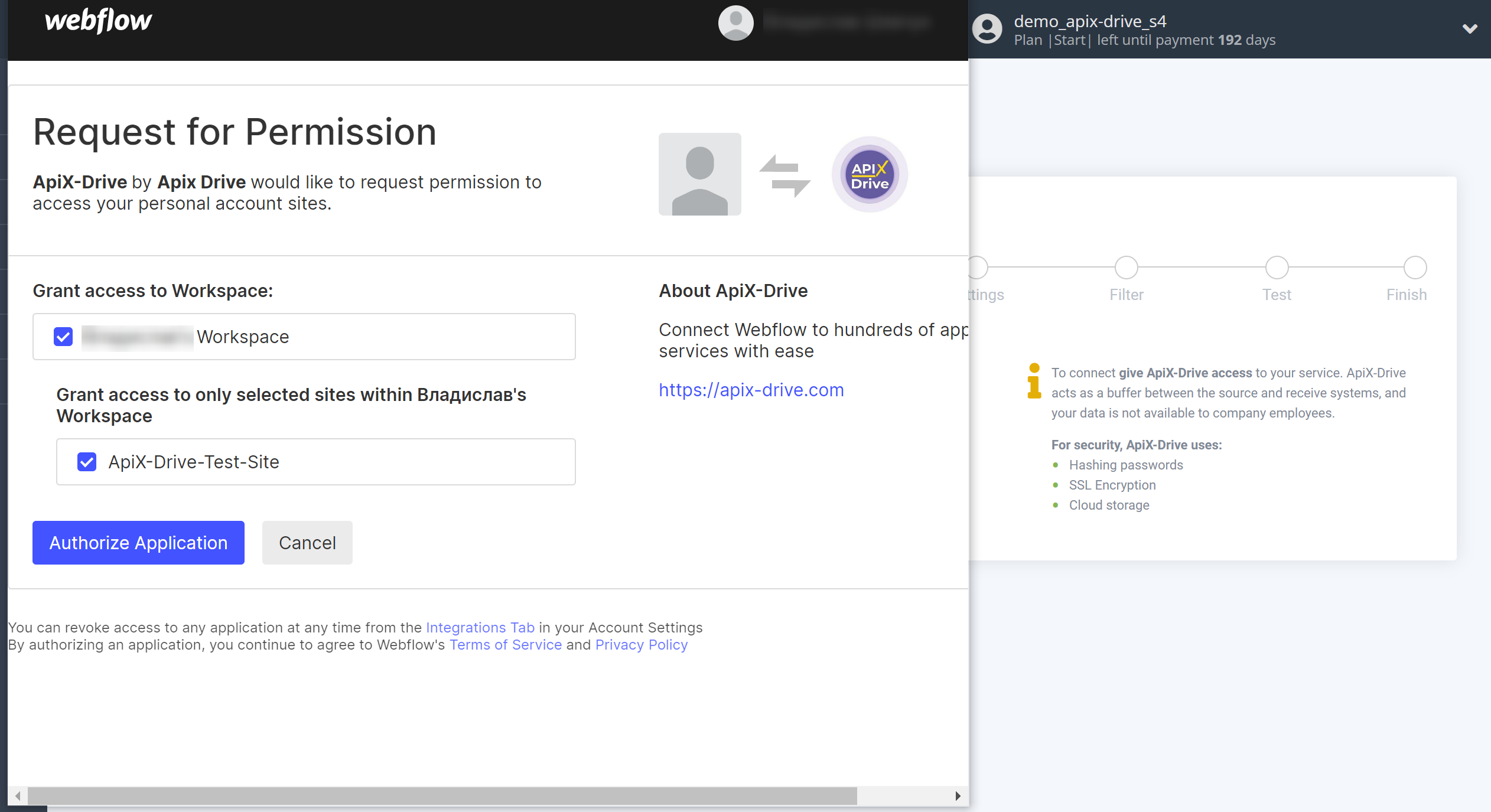
Task: Click the horizontal scrollbar right arrow
Action: tap(958, 796)
